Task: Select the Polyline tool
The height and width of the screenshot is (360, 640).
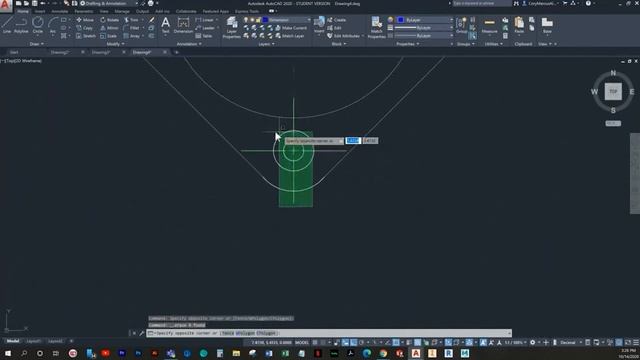Action: [21, 25]
